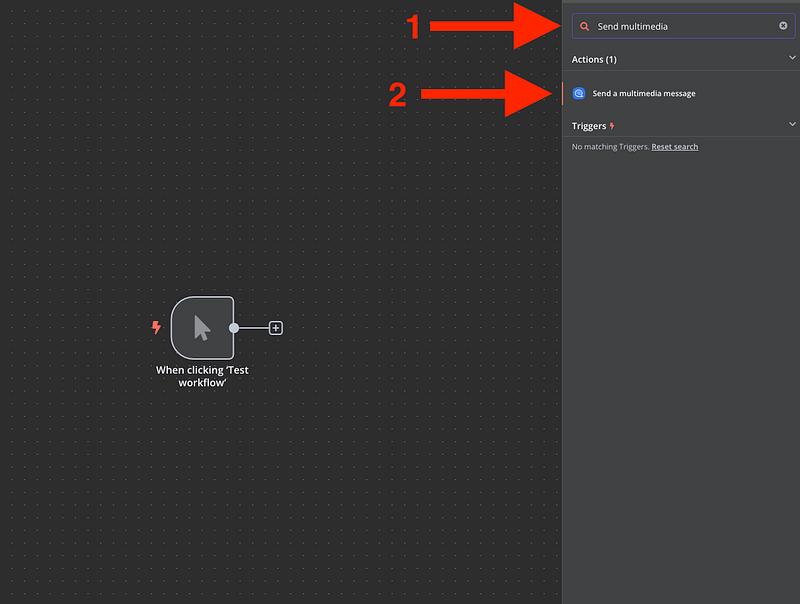Click the blue multimedia message action icon

pyautogui.click(x=579, y=93)
